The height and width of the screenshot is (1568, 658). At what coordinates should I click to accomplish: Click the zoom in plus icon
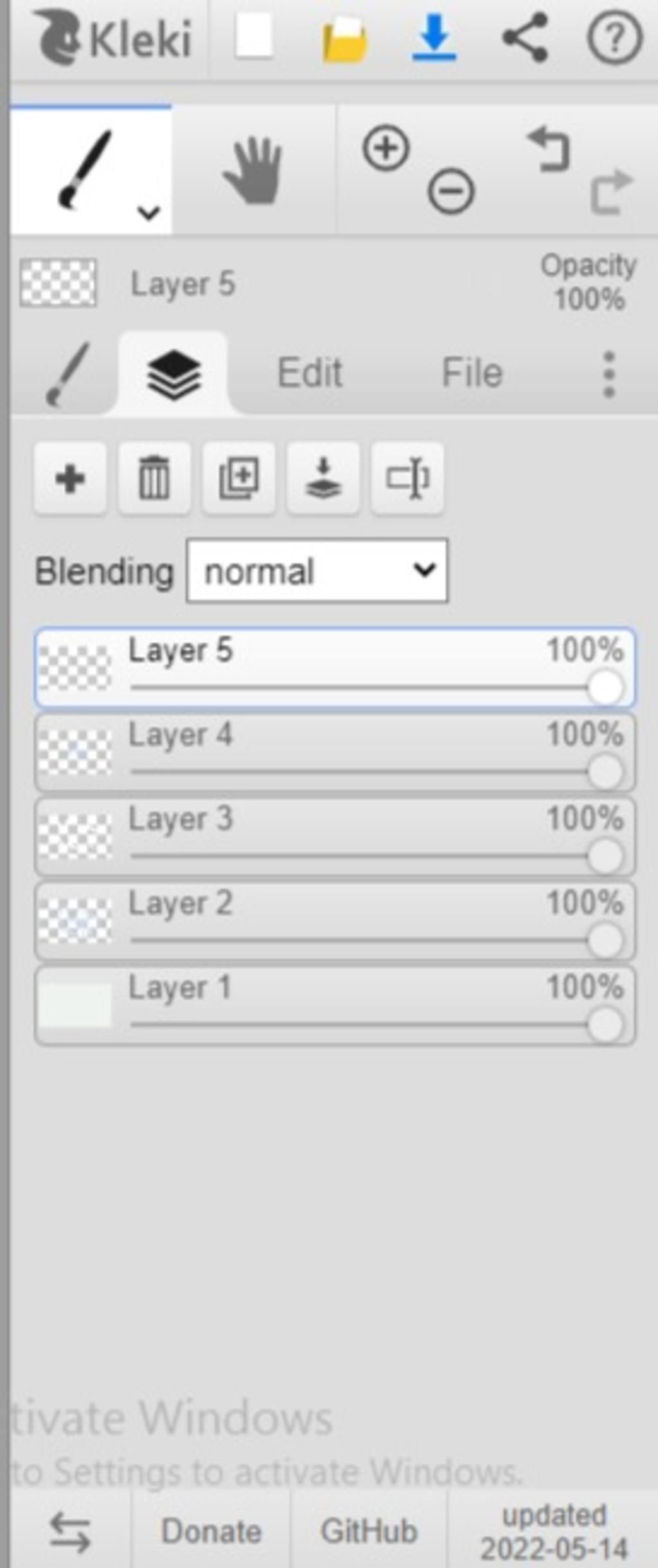click(386, 148)
